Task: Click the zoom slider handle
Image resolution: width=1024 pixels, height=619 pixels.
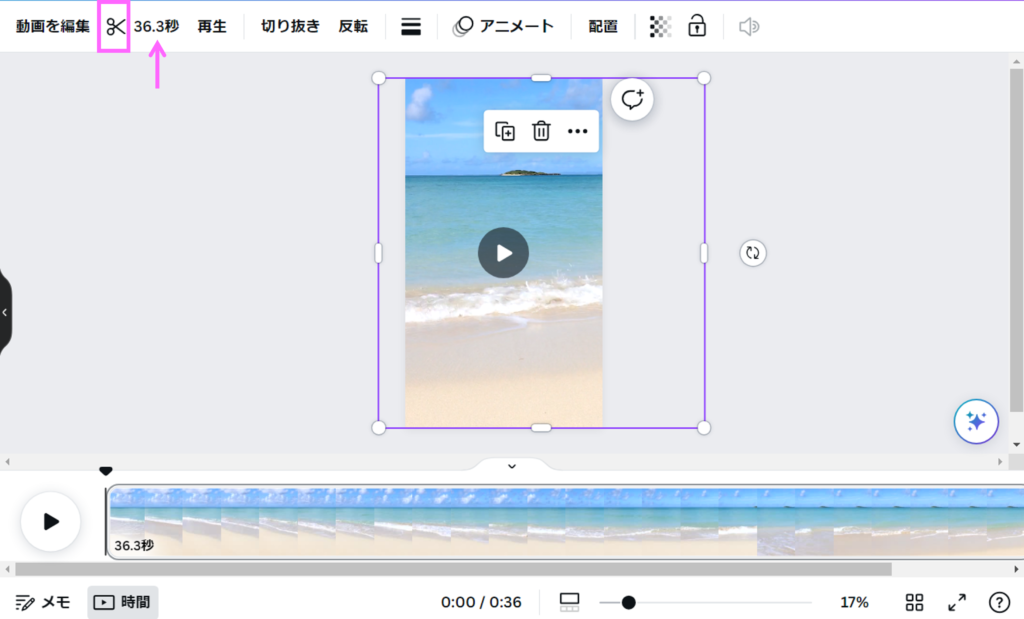Action: [x=628, y=602]
